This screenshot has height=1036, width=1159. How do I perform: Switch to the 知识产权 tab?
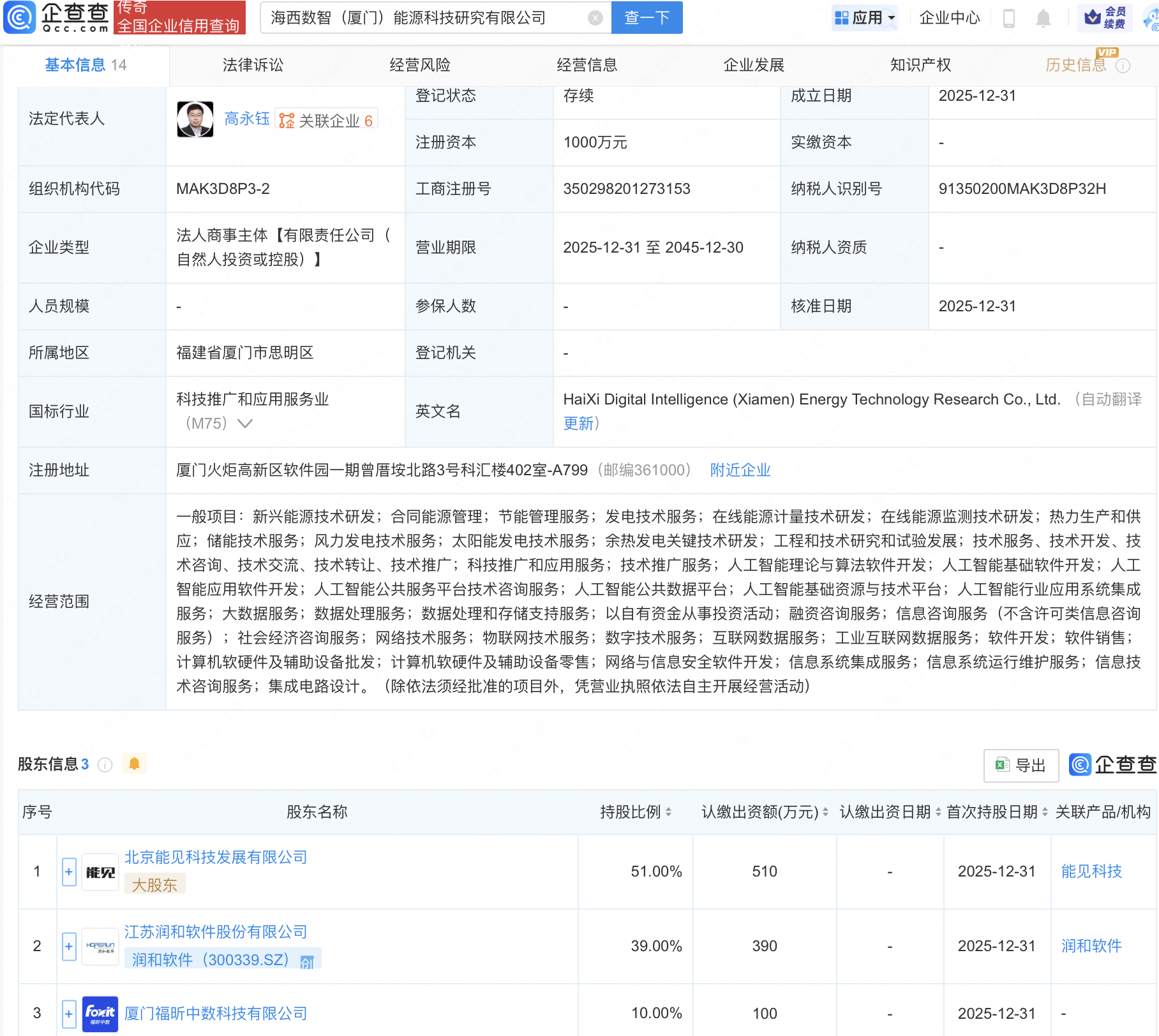click(x=920, y=65)
